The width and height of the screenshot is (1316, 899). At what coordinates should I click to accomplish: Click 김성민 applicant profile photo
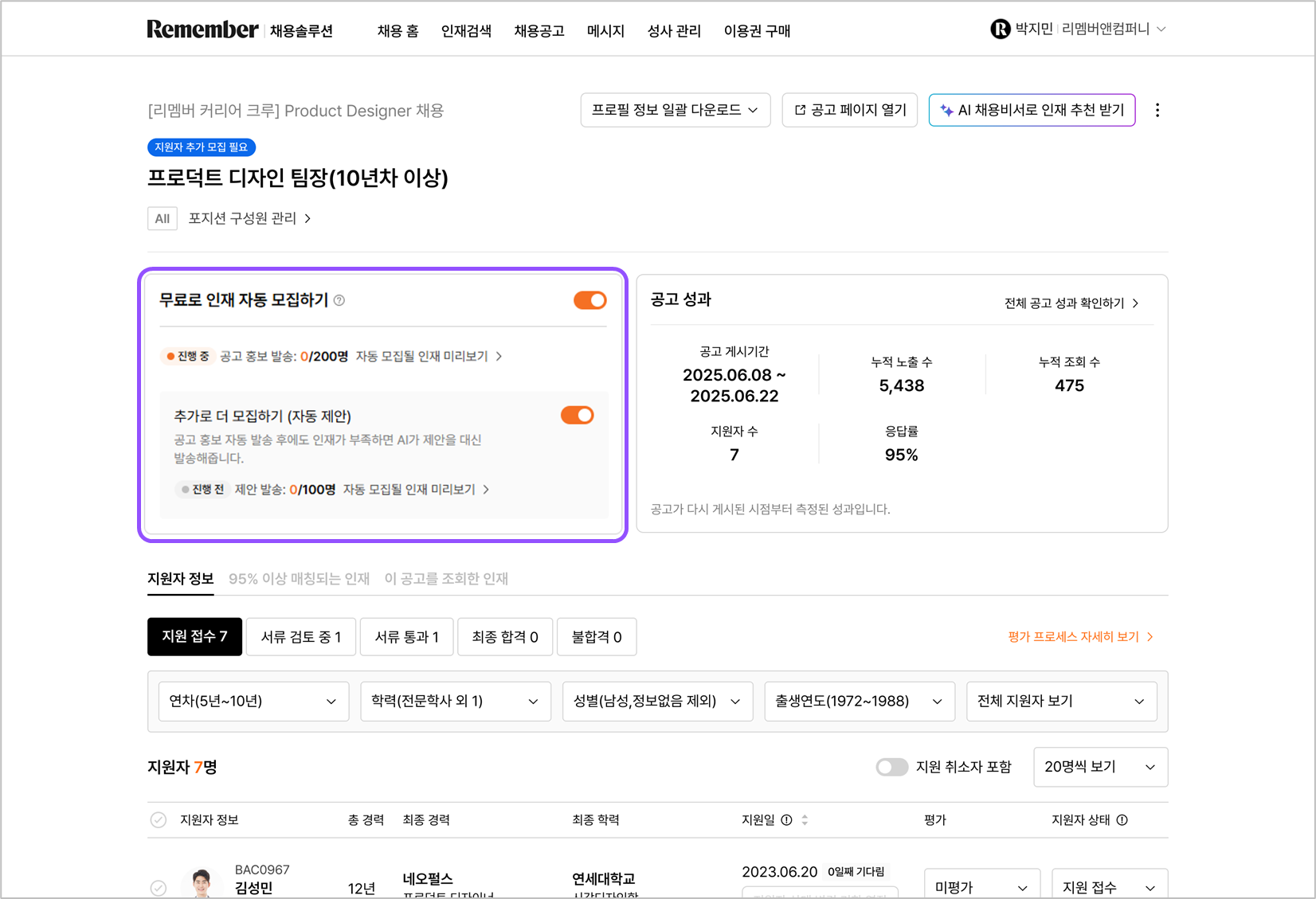(202, 882)
